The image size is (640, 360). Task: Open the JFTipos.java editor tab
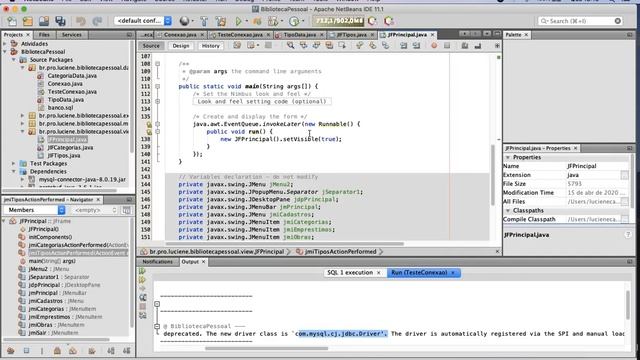351,35
